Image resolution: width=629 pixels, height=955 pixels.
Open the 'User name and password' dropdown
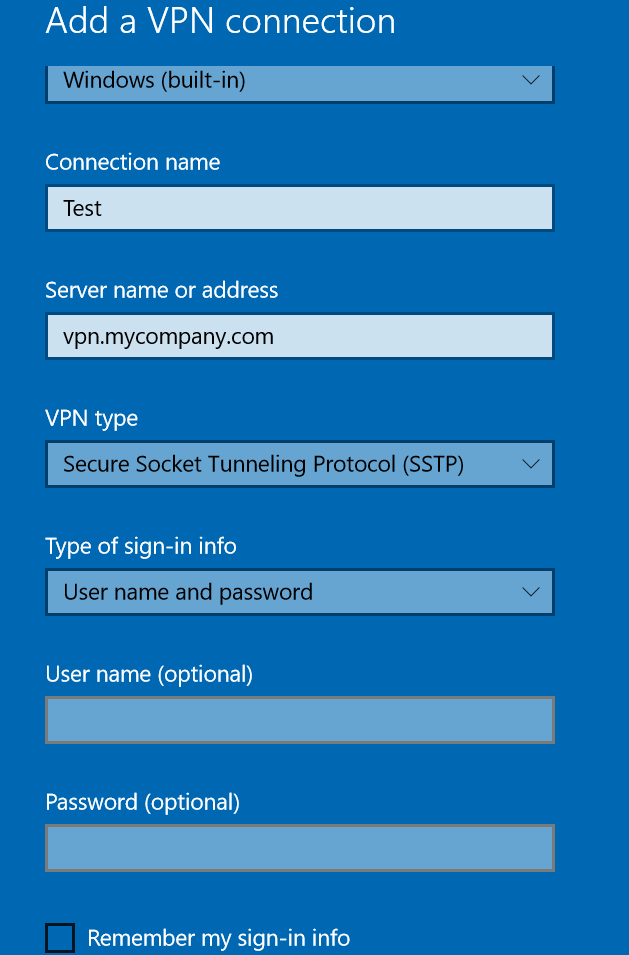coord(300,592)
